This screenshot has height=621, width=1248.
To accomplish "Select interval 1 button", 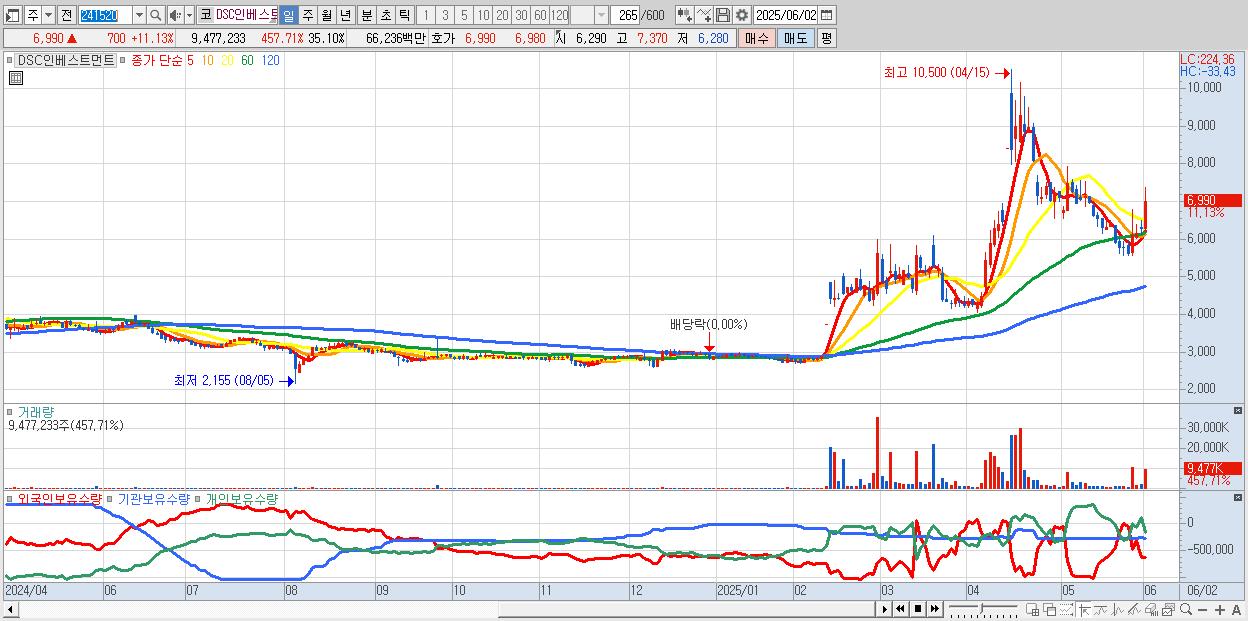I will pyautogui.click(x=425, y=16).
